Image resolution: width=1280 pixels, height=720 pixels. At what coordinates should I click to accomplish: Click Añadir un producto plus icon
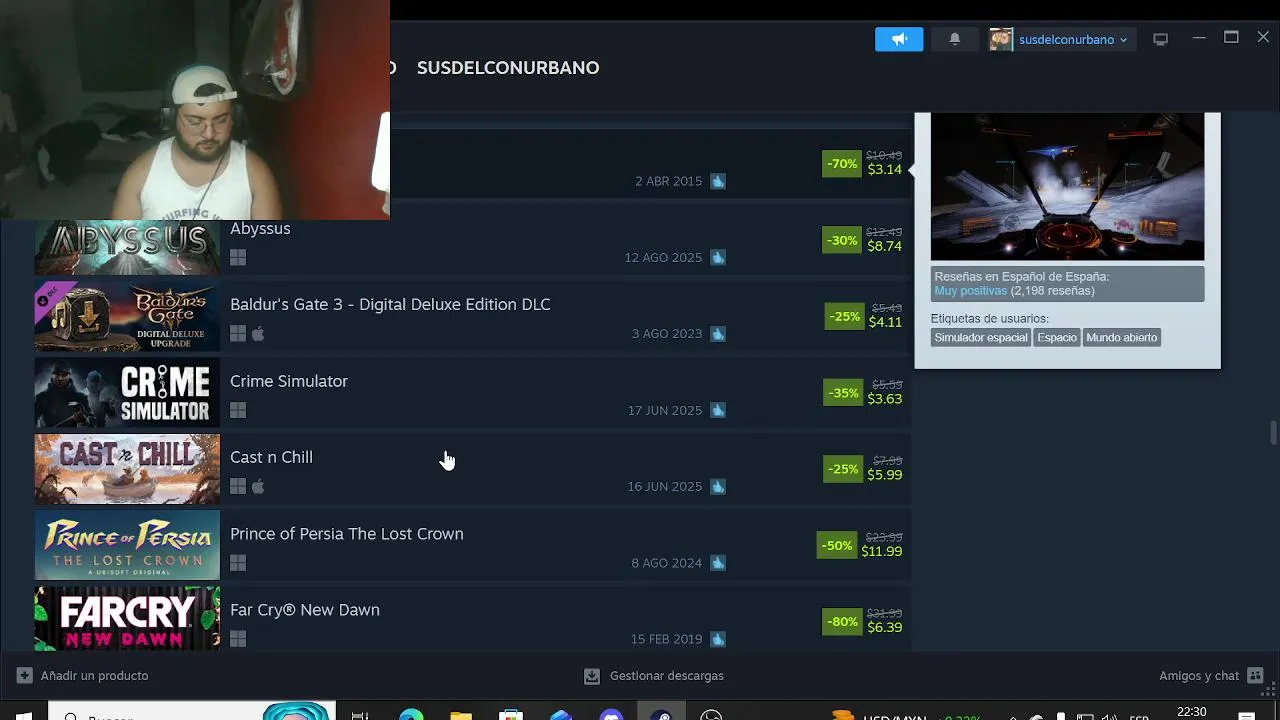click(x=25, y=676)
